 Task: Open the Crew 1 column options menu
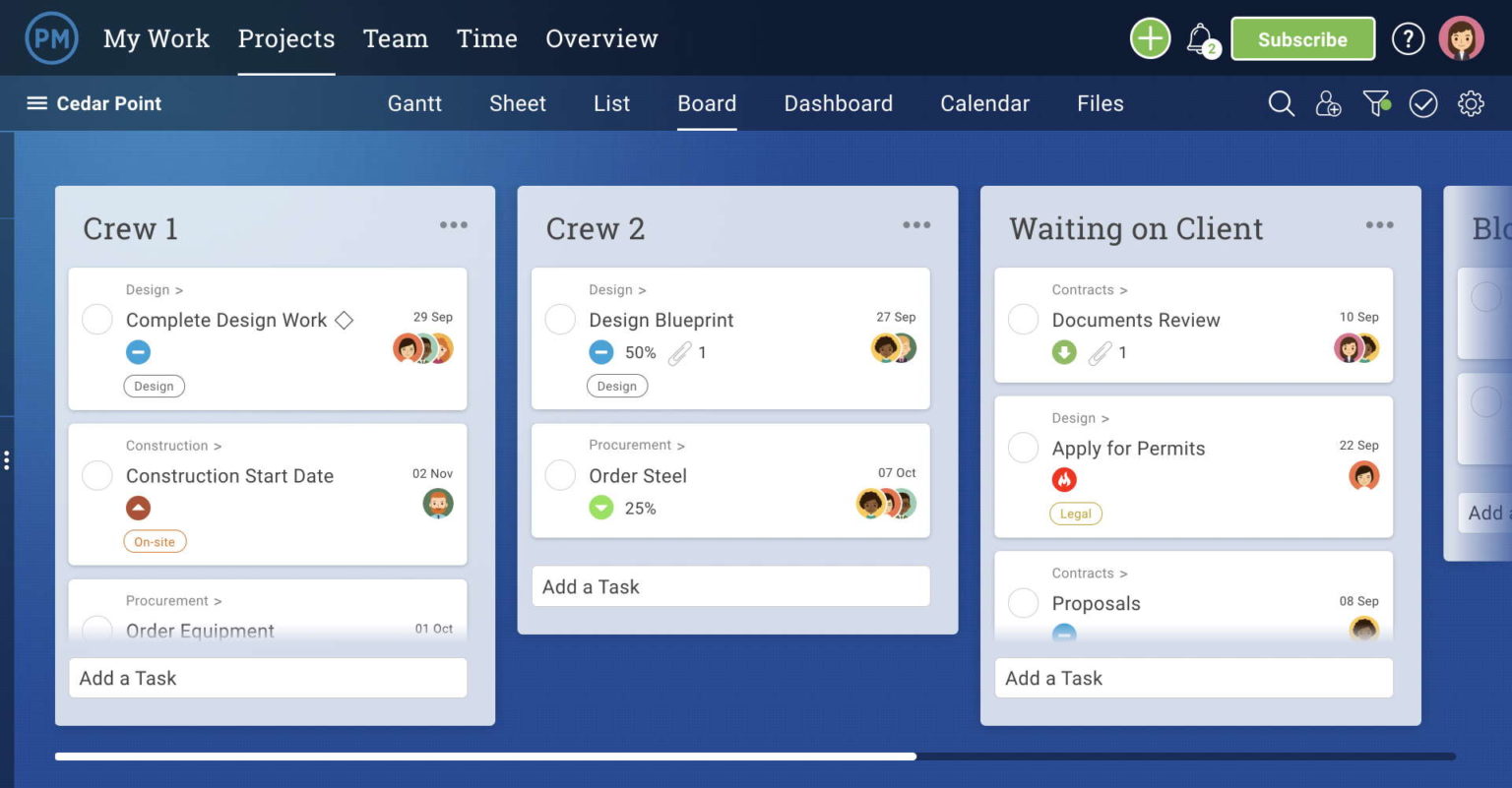tap(454, 224)
